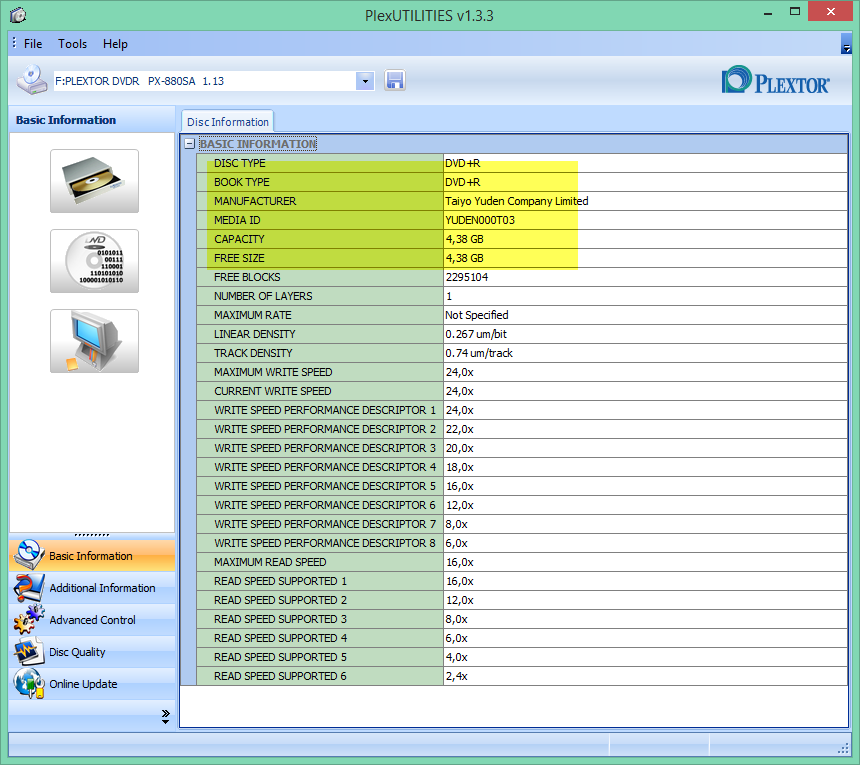The image size is (860, 765).
Task: Go to Additional Information section
Action: (92, 588)
